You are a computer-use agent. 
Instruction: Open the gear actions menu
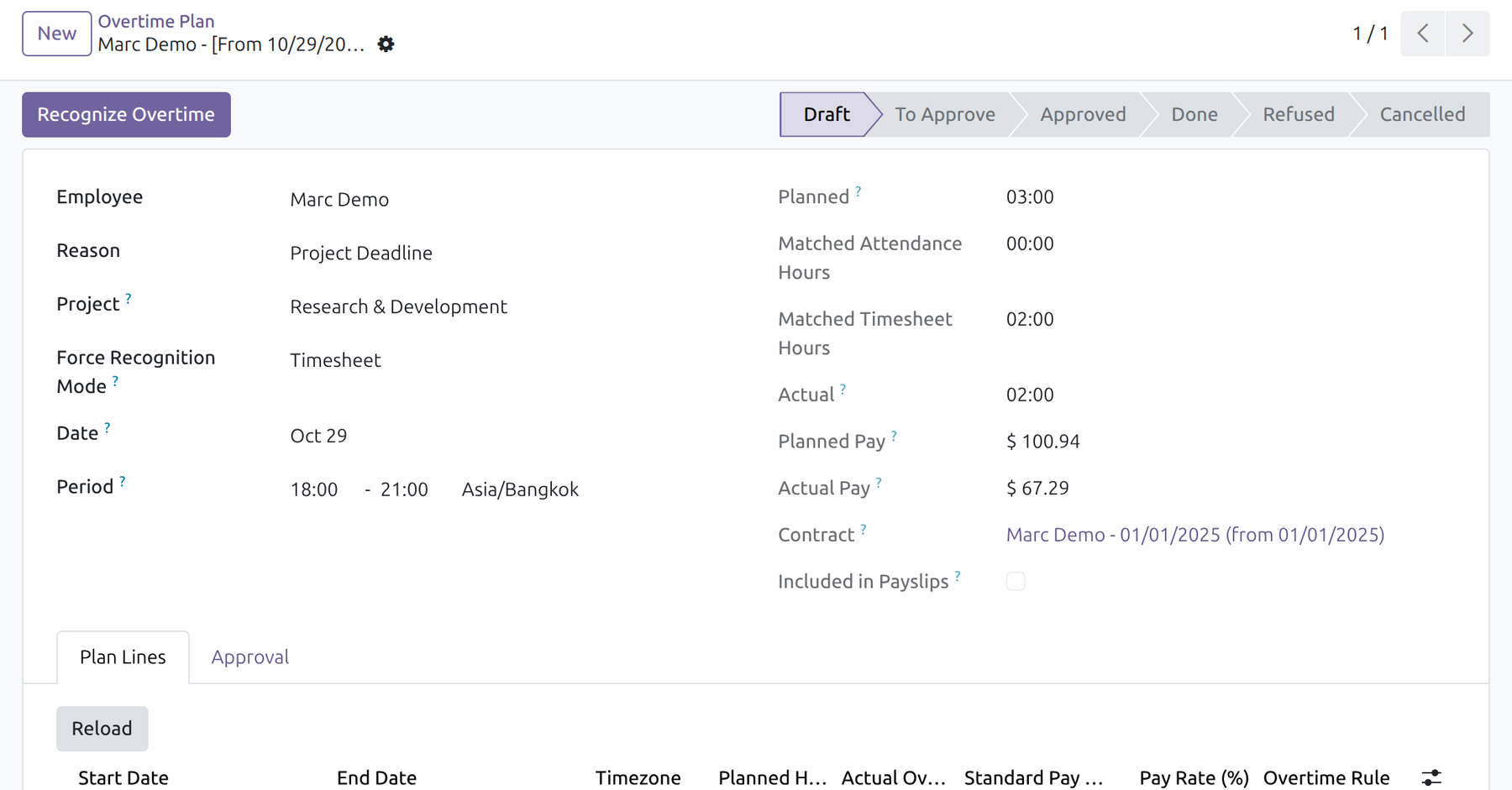[x=386, y=44]
